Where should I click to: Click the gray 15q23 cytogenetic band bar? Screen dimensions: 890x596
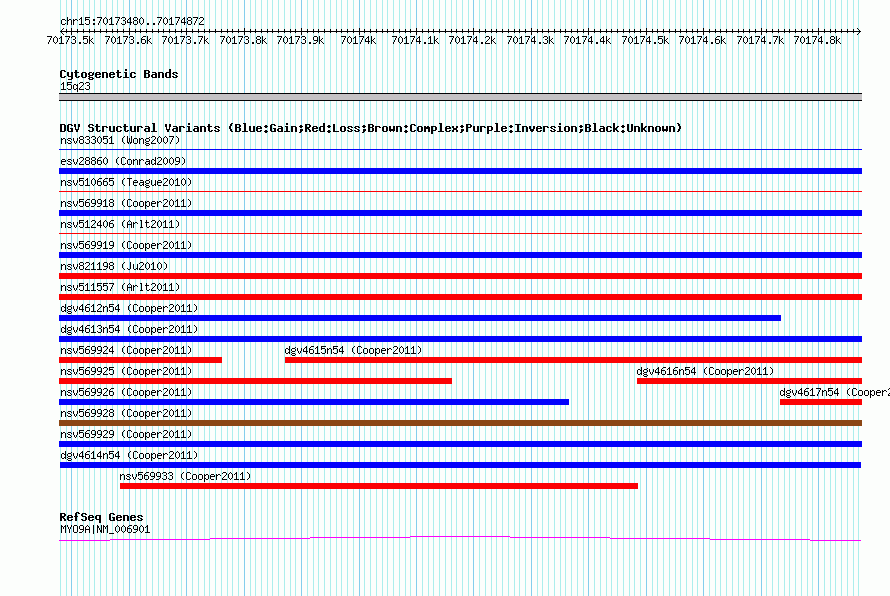point(460,97)
